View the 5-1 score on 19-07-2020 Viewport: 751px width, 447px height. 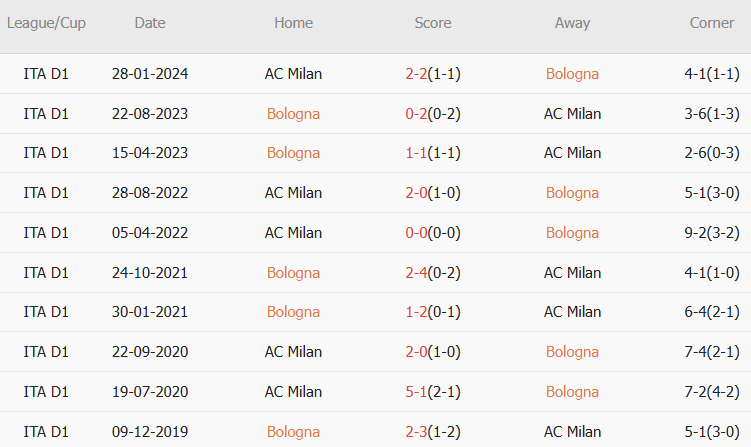click(416, 392)
